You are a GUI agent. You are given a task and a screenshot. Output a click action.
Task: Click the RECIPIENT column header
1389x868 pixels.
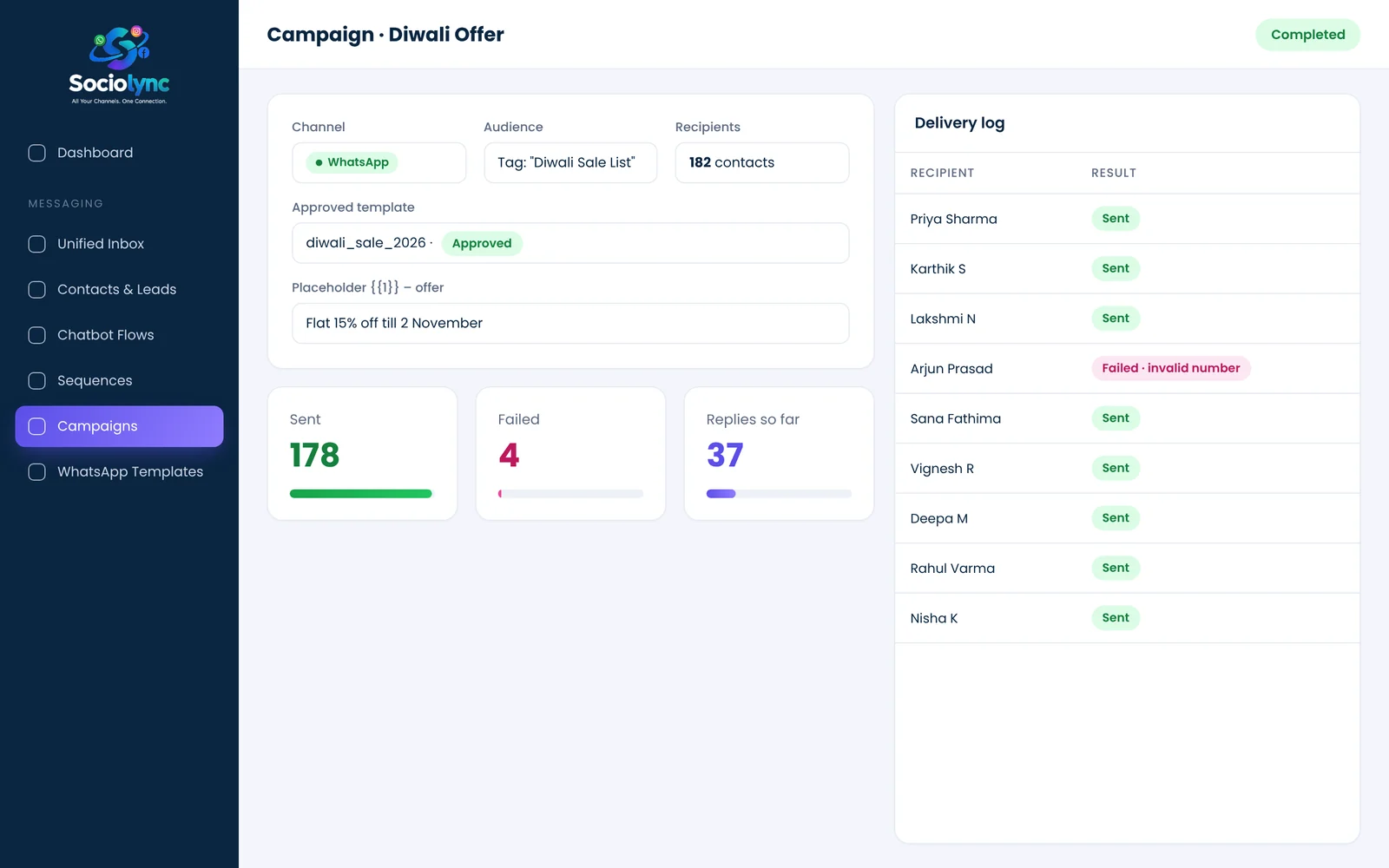(942, 173)
